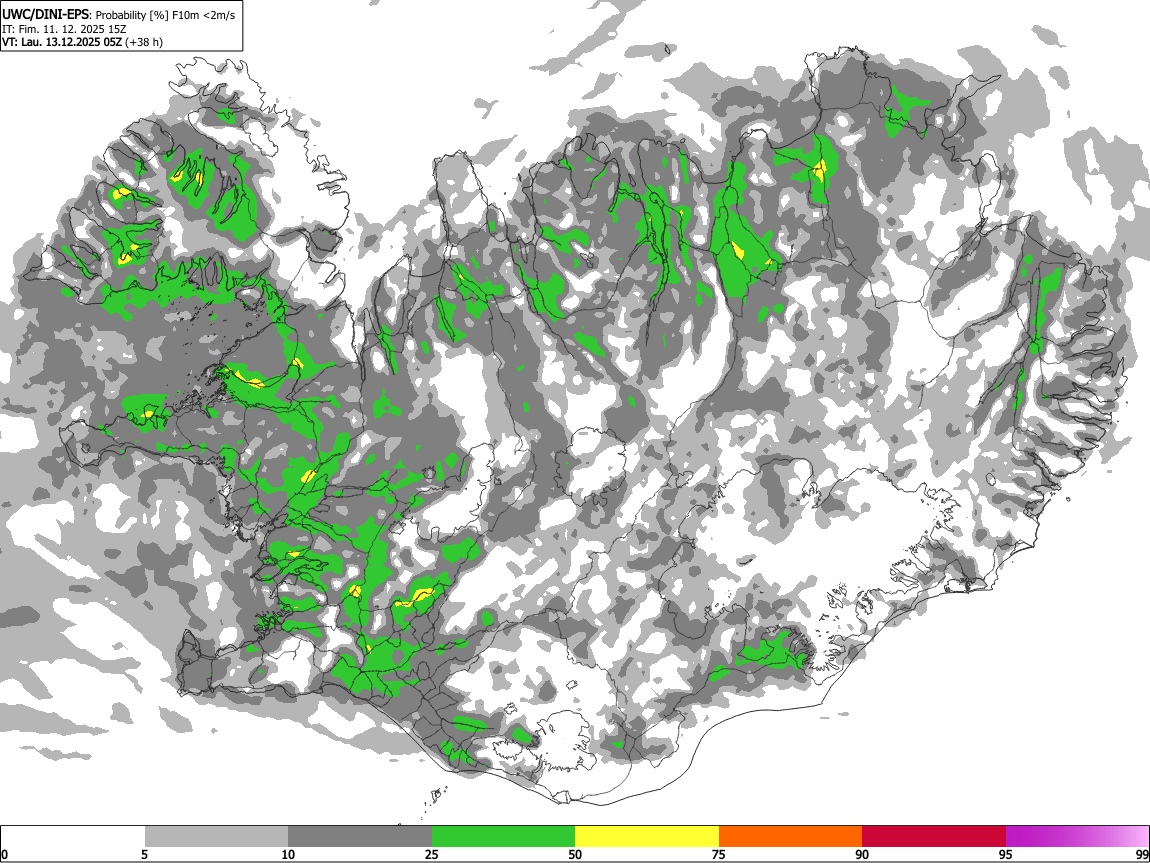Click the 'VT: Lau. 13.12.2025 05Z' text

[62, 42]
